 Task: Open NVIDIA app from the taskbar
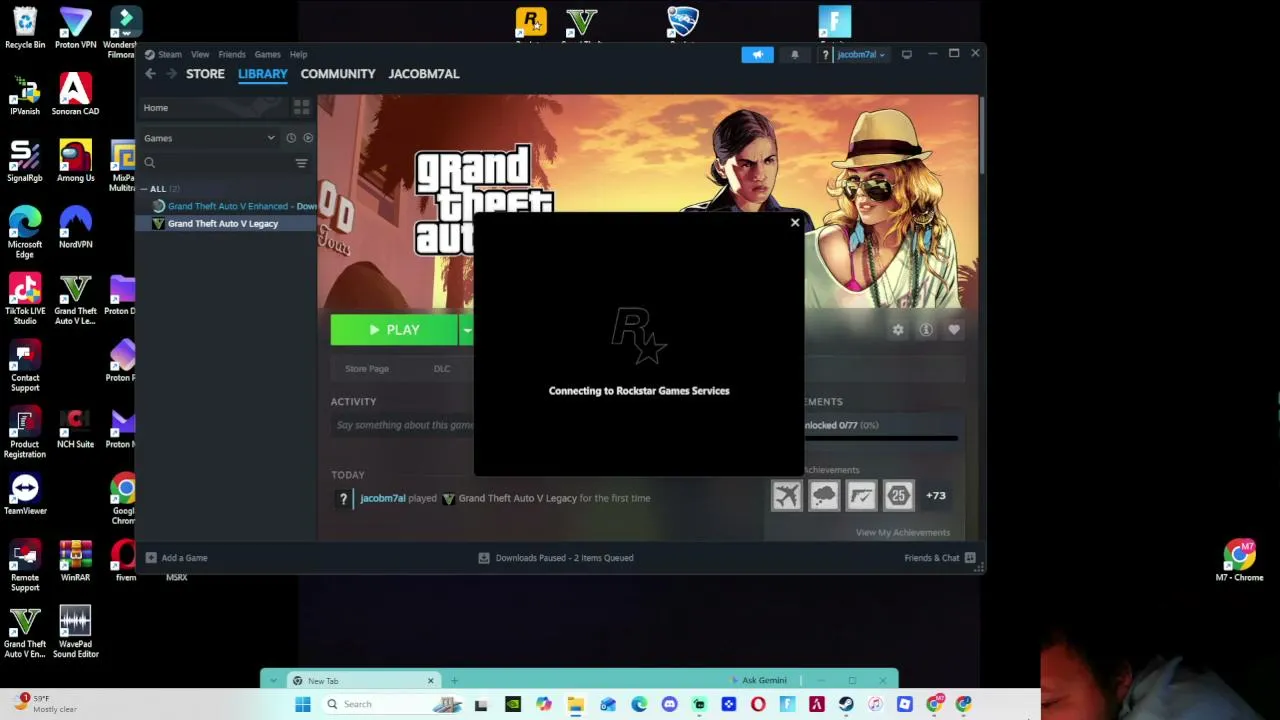click(513, 704)
